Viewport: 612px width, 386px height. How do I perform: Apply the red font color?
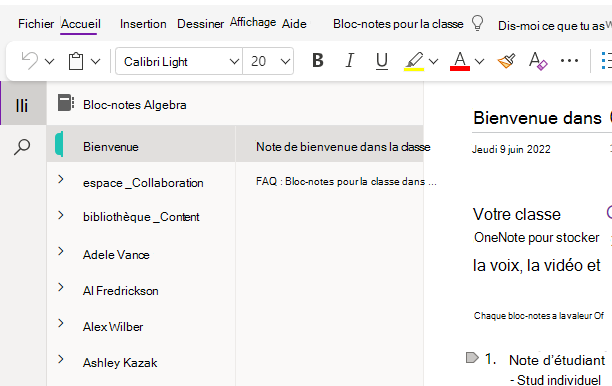pyautogui.click(x=460, y=62)
